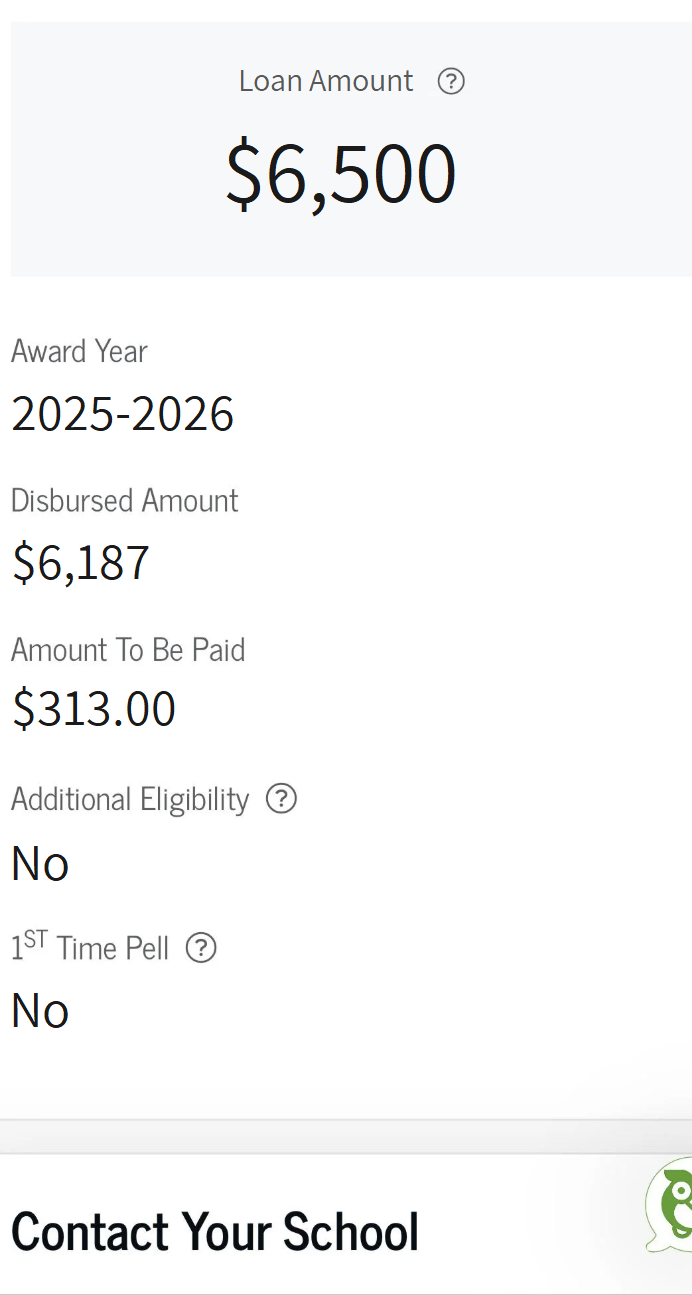The image size is (692, 1295).
Task: Select the No value under 1st Time Pell
Action: [x=40, y=1012]
